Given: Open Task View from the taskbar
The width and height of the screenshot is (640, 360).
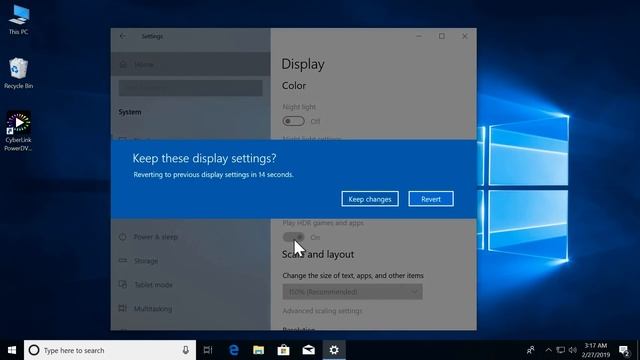Looking at the screenshot, I should tap(208, 350).
